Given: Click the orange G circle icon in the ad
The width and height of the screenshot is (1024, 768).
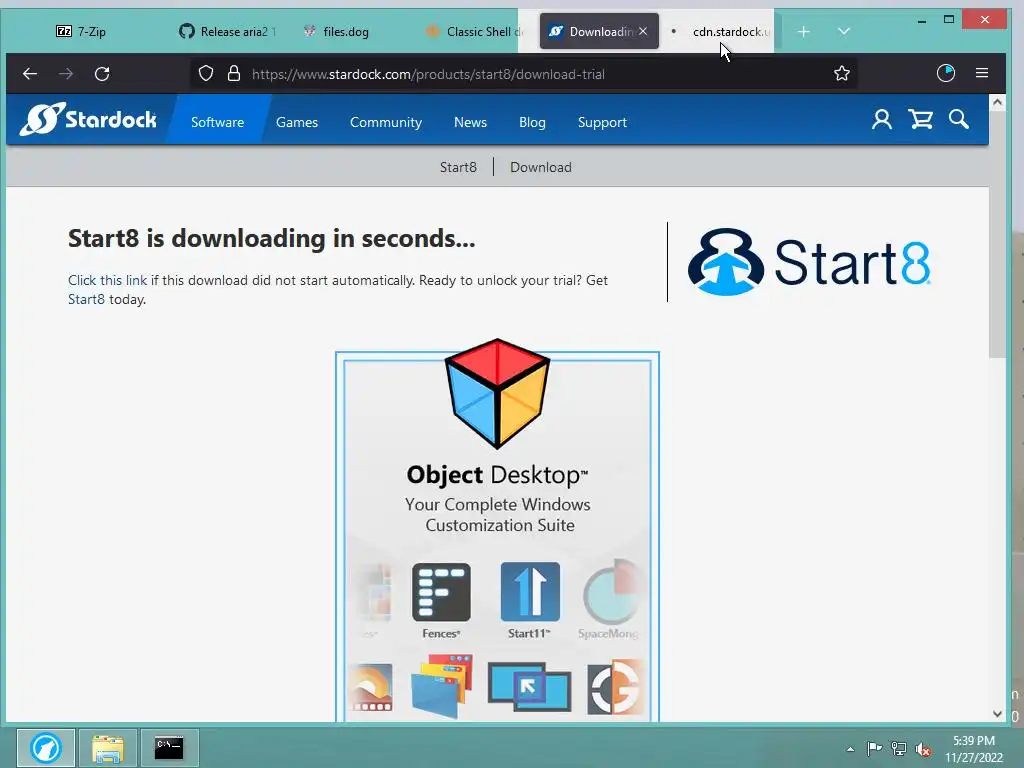Looking at the screenshot, I should pyautogui.click(x=614, y=688).
